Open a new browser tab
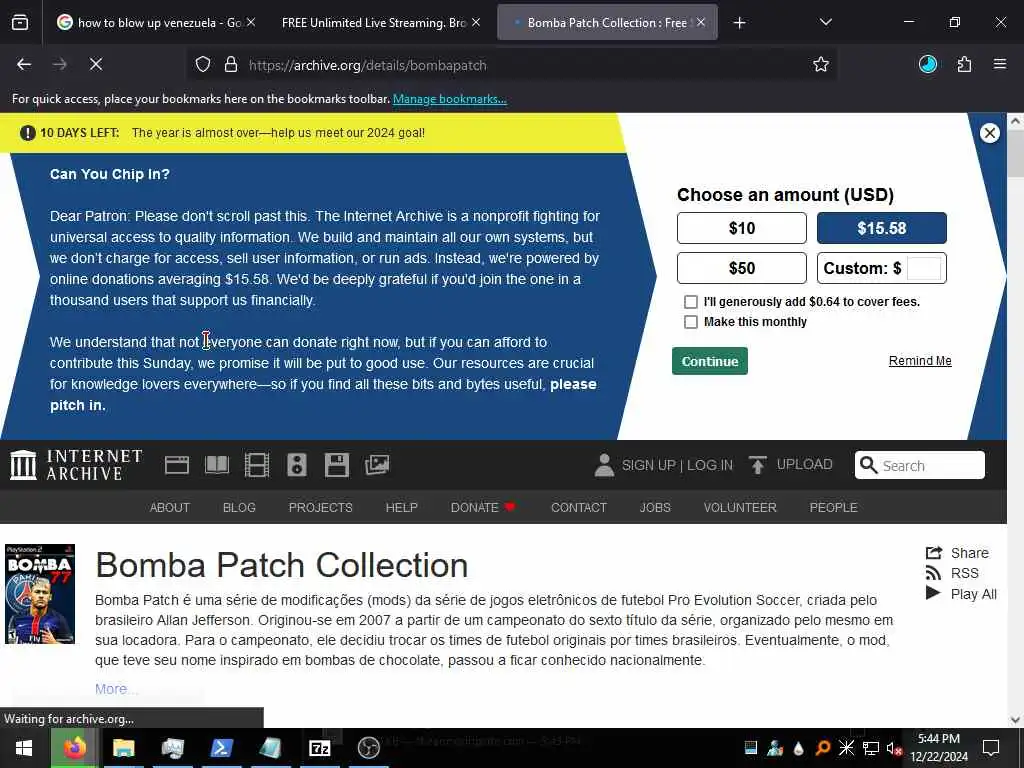 point(739,23)
